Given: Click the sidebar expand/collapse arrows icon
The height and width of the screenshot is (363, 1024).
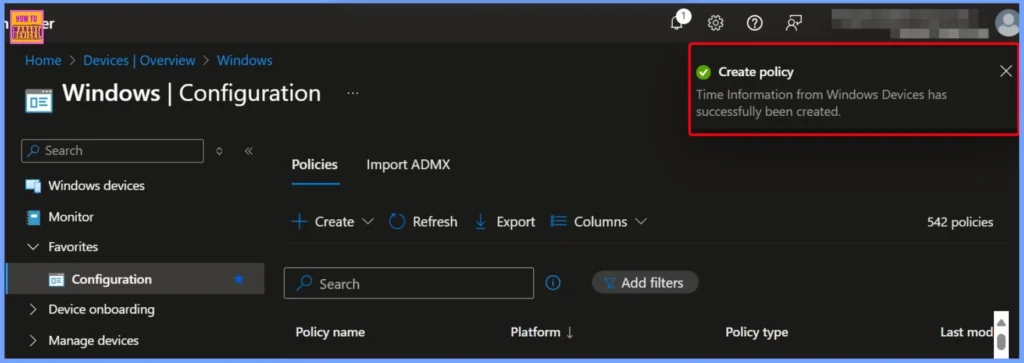Looking at the screenshot, I should click(x=219, y=151).
